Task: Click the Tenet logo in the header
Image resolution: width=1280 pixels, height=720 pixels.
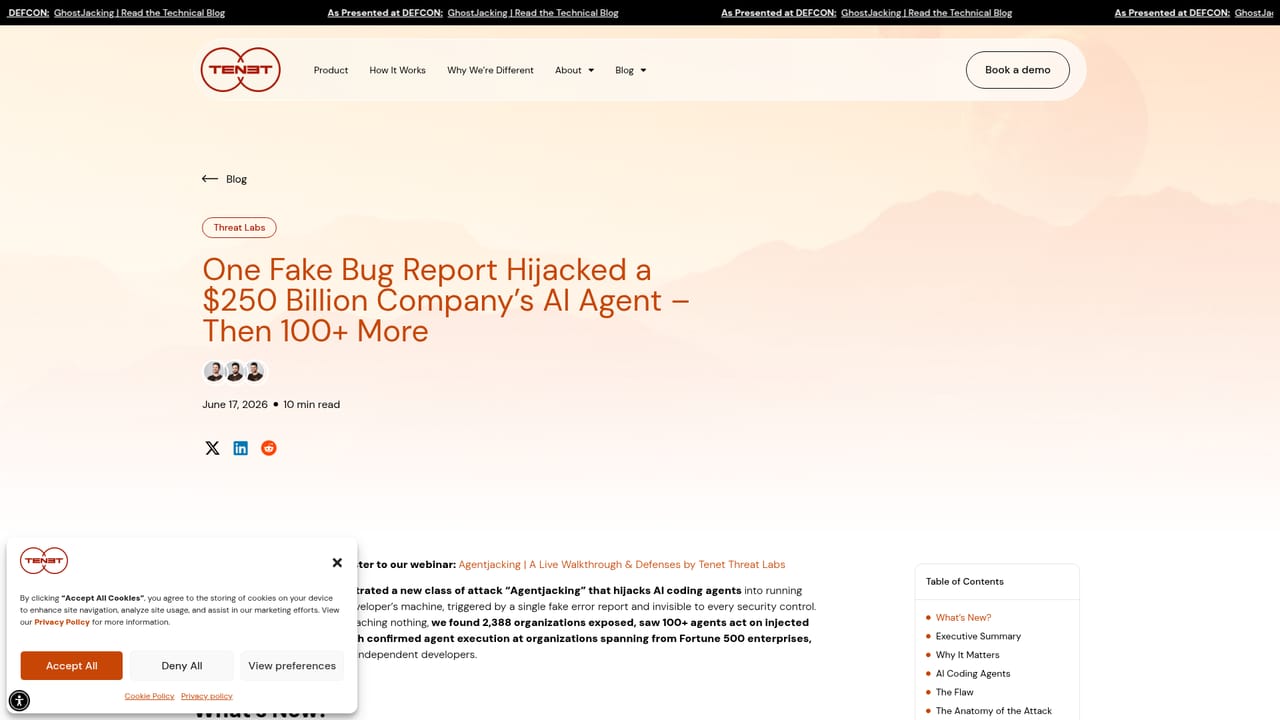Action: point(240,70)
